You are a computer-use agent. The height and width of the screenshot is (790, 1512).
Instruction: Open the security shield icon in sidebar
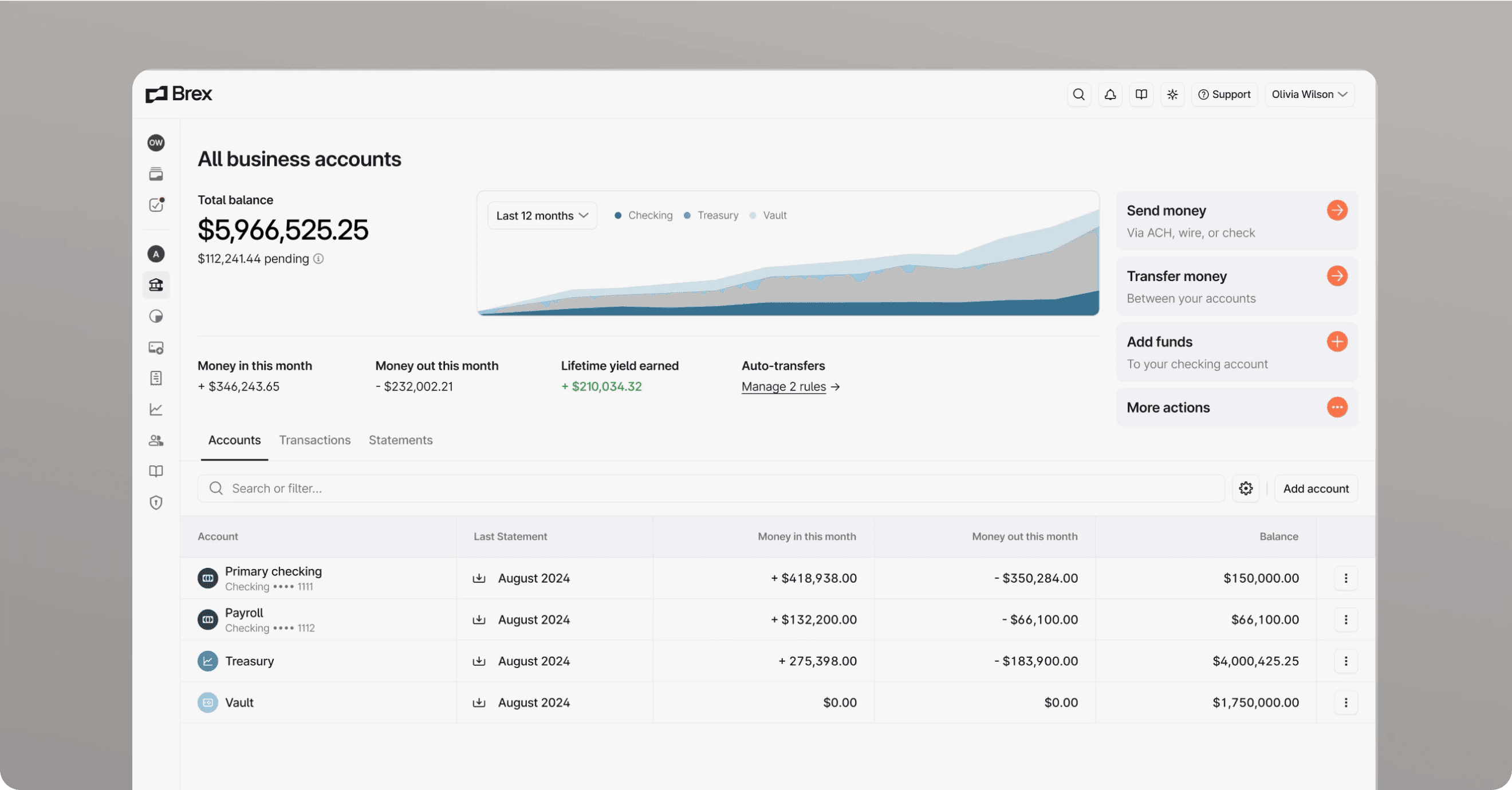point(156,502)
